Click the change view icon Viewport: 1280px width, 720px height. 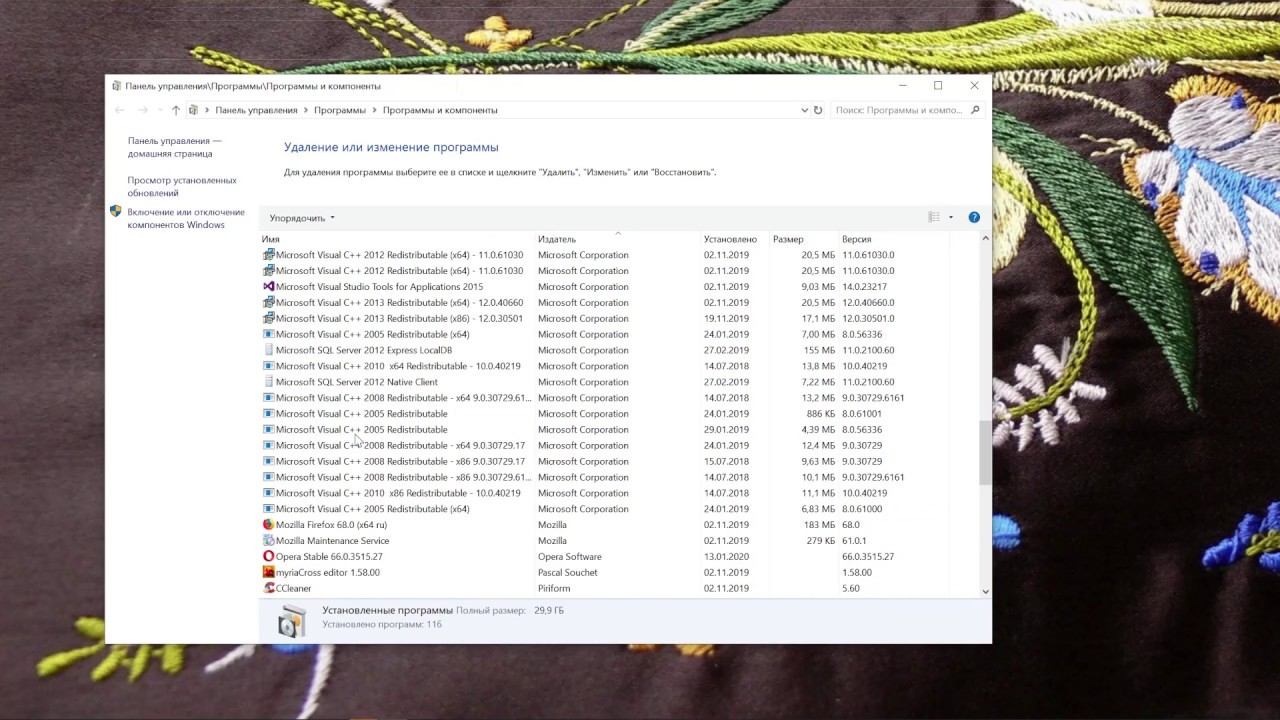click(934, 217)
